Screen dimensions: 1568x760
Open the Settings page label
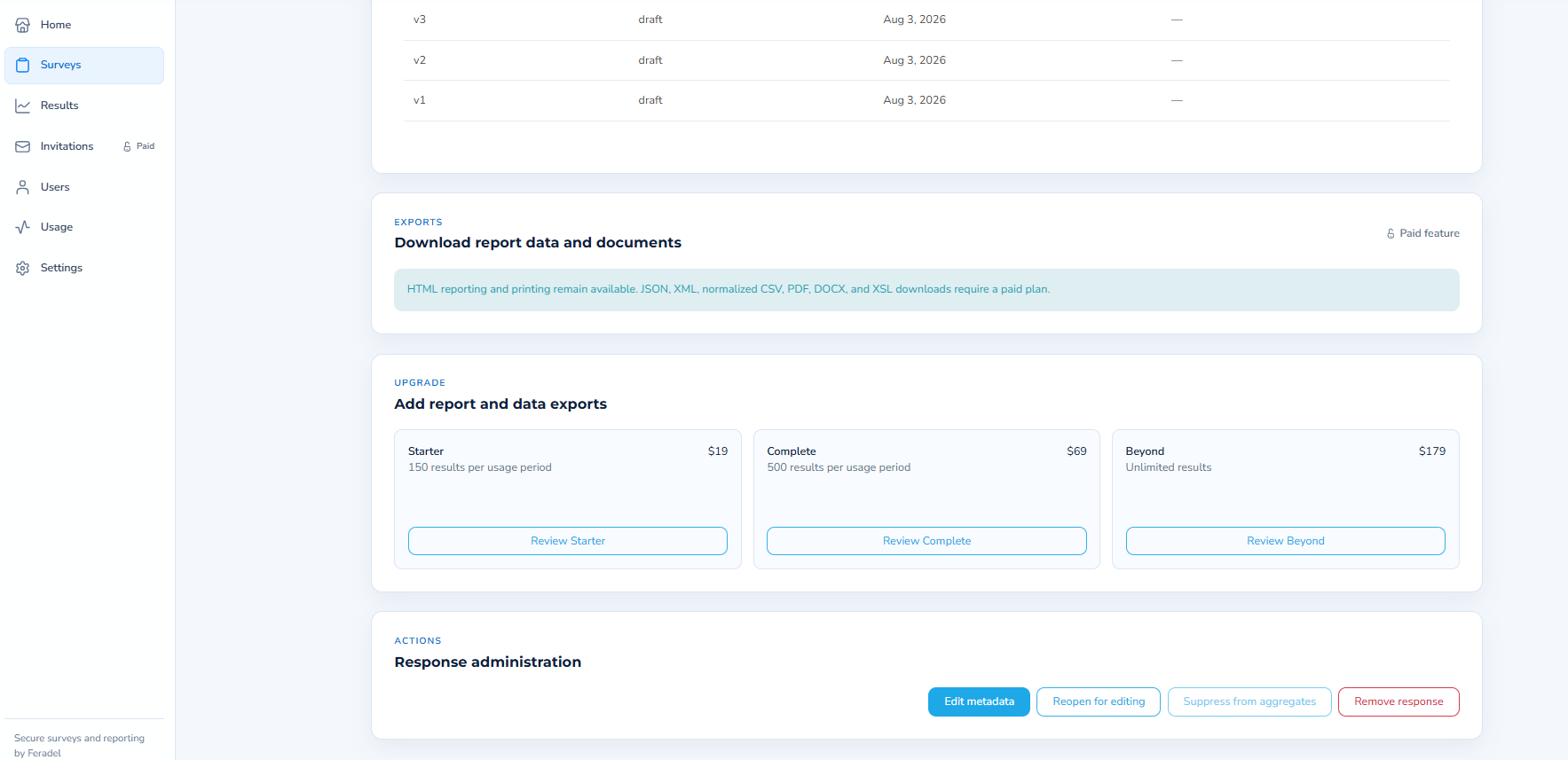pos(61,268)
